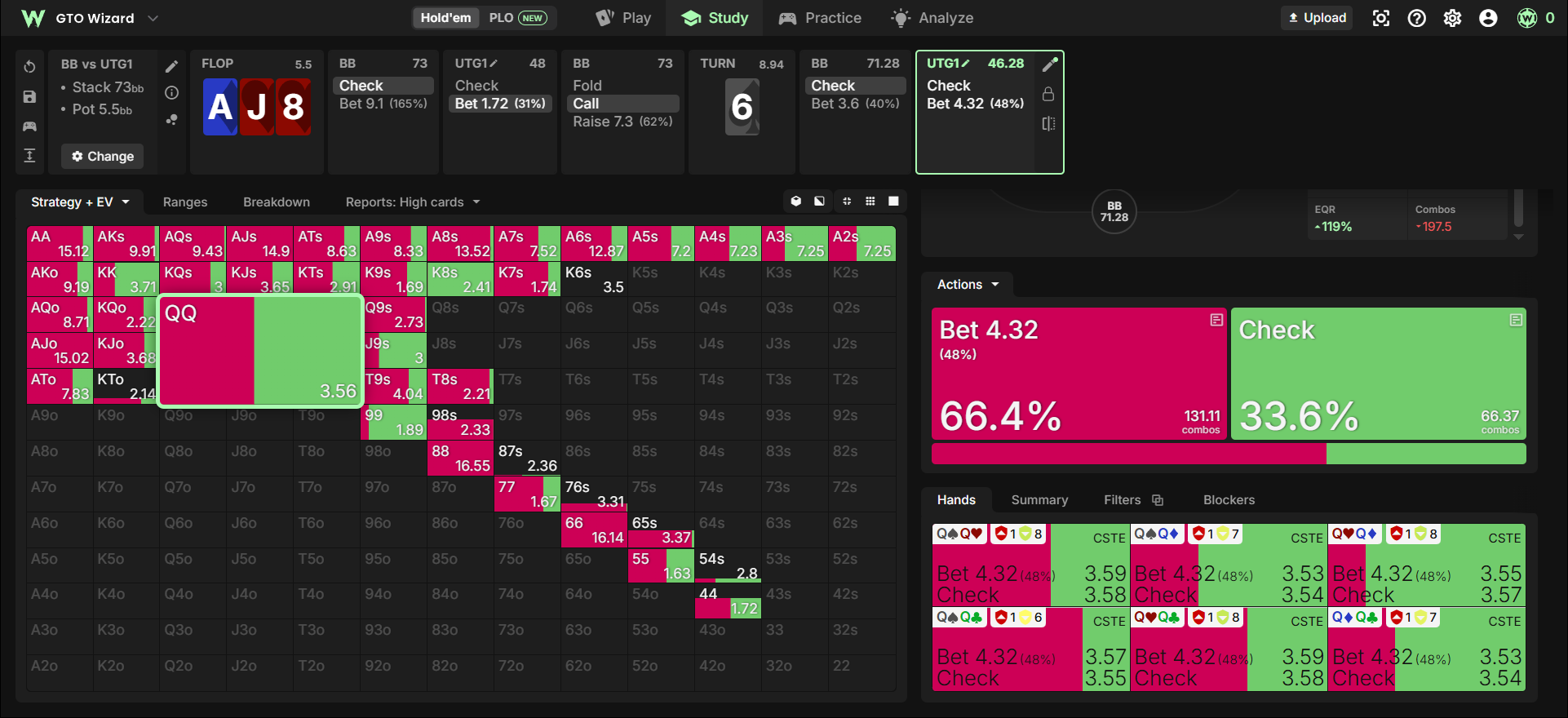Switch game type to PLO
Image resolution: width=1568 pixels, height=718 pixels.
(x=518, y=18)
